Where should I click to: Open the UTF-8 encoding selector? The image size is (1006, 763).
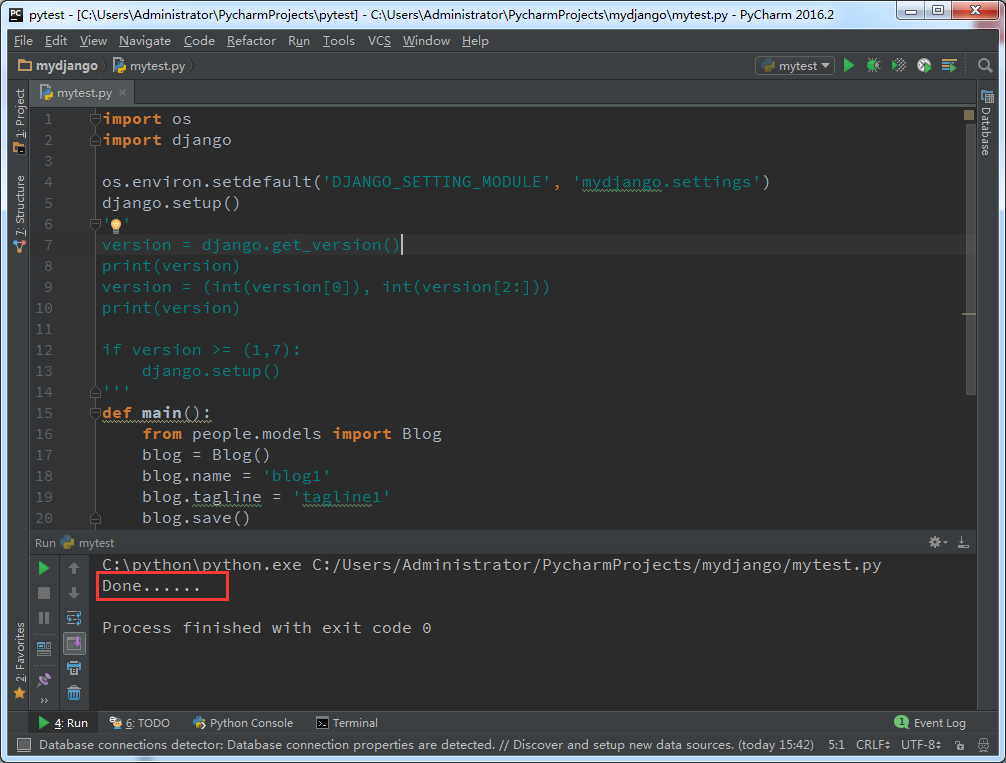[x=920, y=745]
